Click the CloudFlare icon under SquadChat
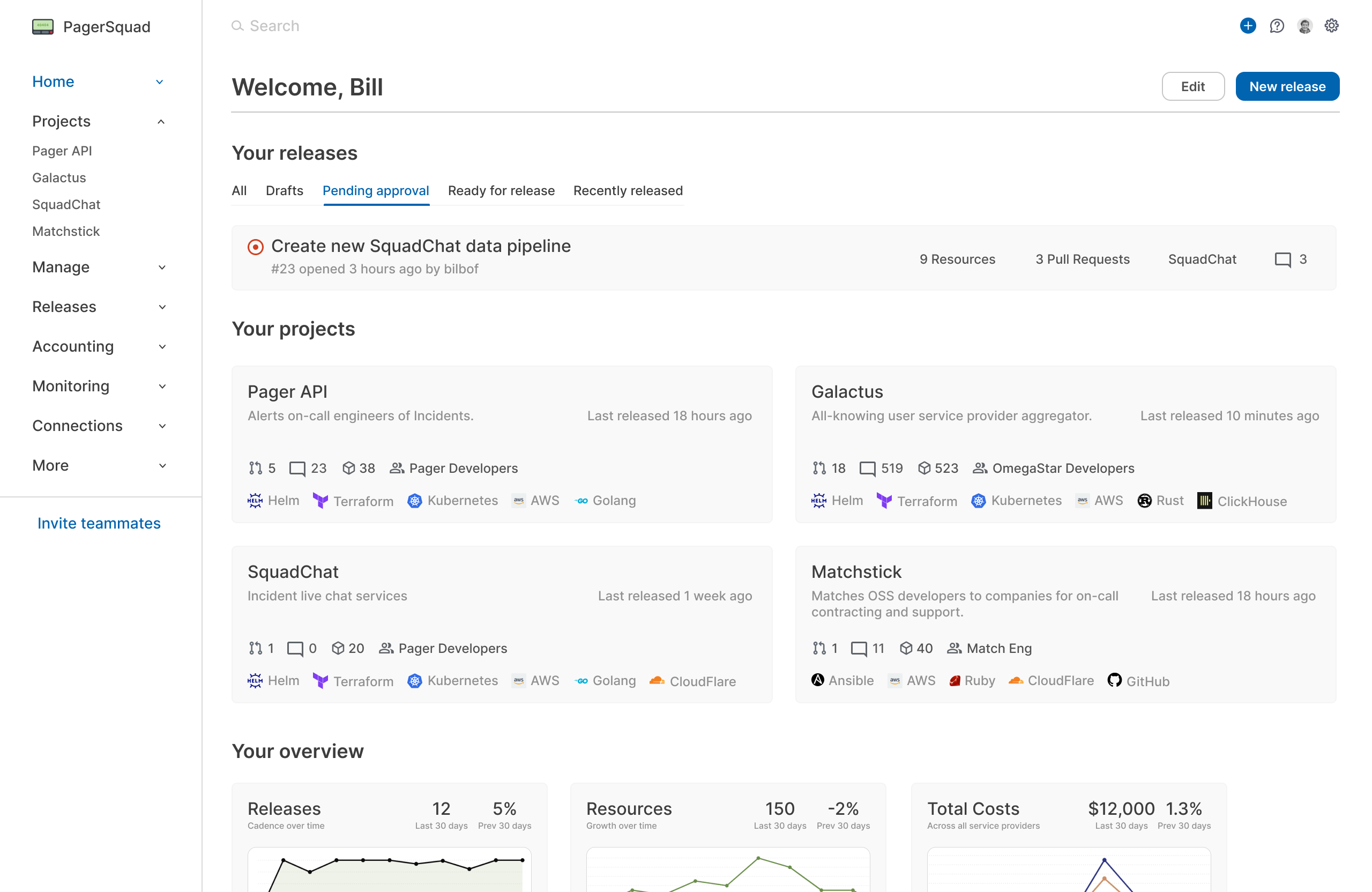The height and width of the screenshot is (892, 1372). tap(657, 680)
